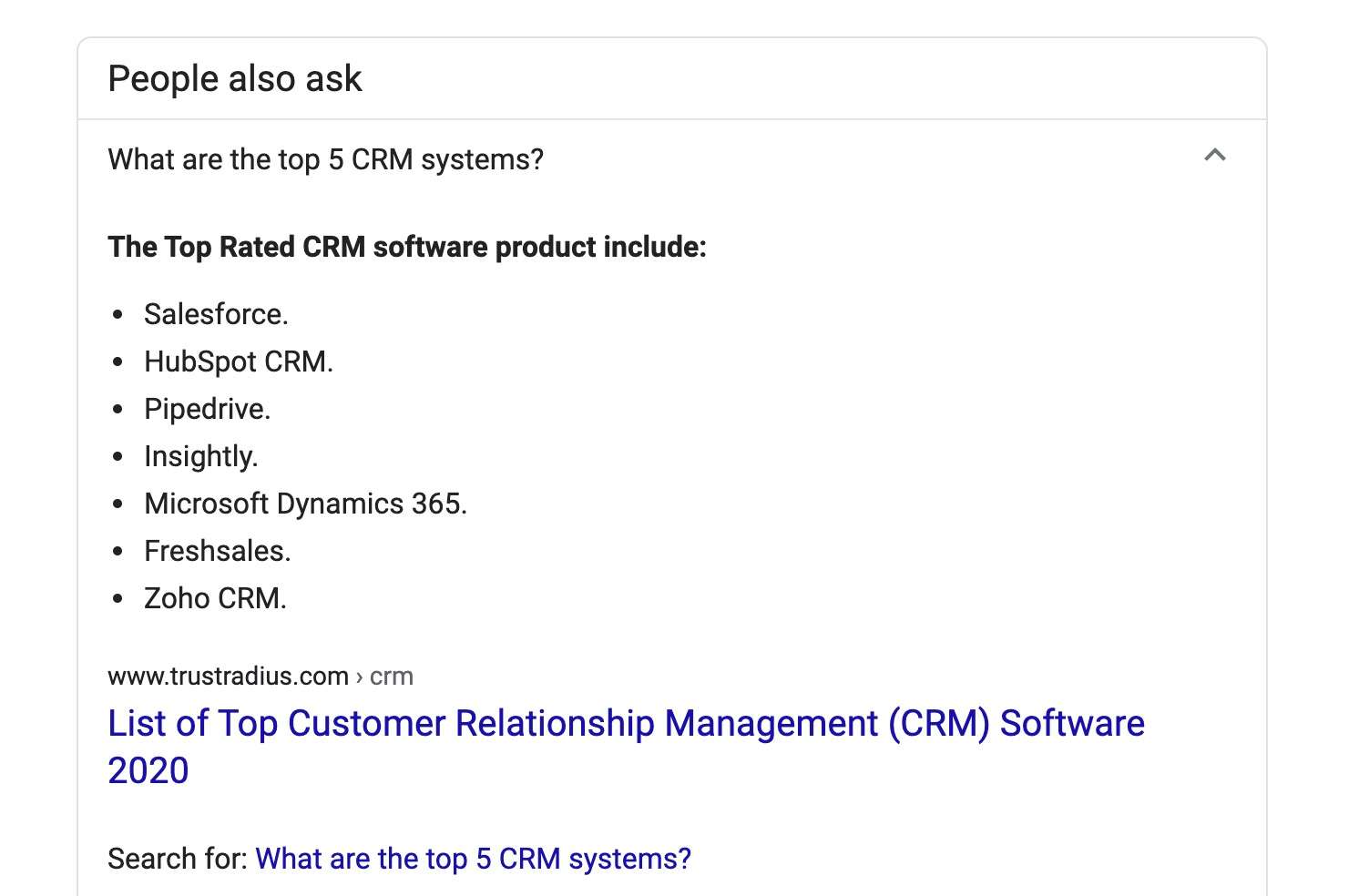Viewport: 1359px width, 896px height.
Task: Select the 'Salesforce.' list item
Action: coord(216,314)
